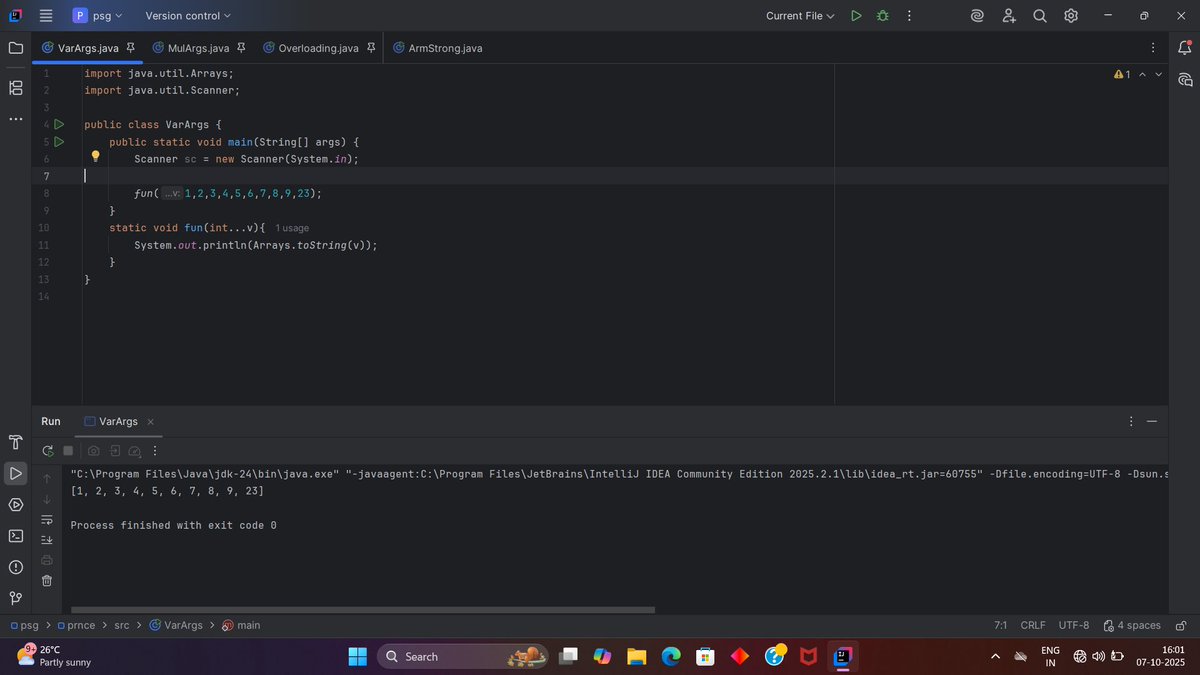The width and height of the screenshot is (1200, 675).
Task: Select the VarArgs tab in Run panel
Action: click(118, 421)
